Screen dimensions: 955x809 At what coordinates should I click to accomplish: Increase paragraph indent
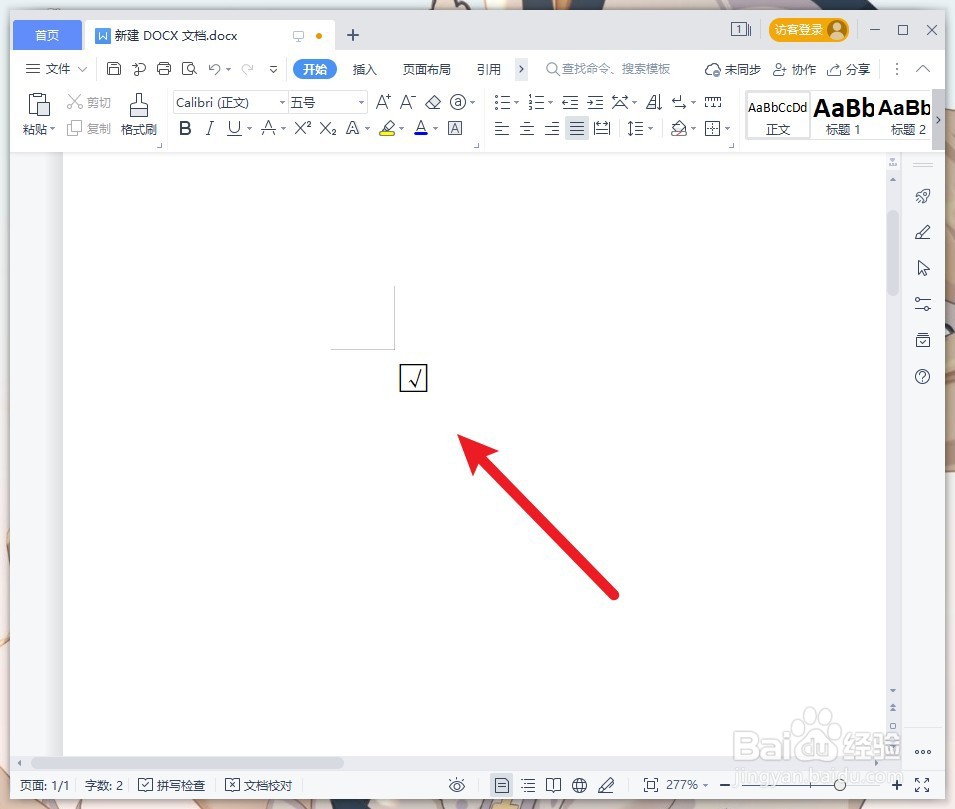coord(595,102)
